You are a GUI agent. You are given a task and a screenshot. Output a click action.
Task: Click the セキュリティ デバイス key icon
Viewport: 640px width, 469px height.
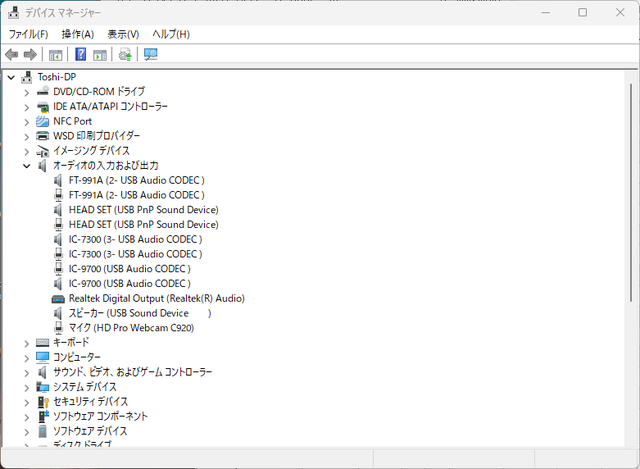pos(43,402)
